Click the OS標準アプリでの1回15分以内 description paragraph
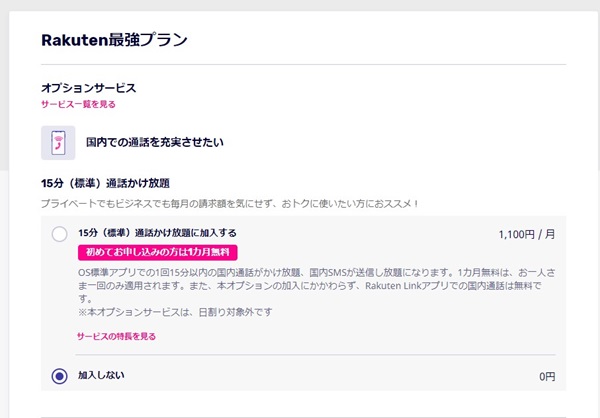This screenshot has width=600, height=418. coord(316,285)
